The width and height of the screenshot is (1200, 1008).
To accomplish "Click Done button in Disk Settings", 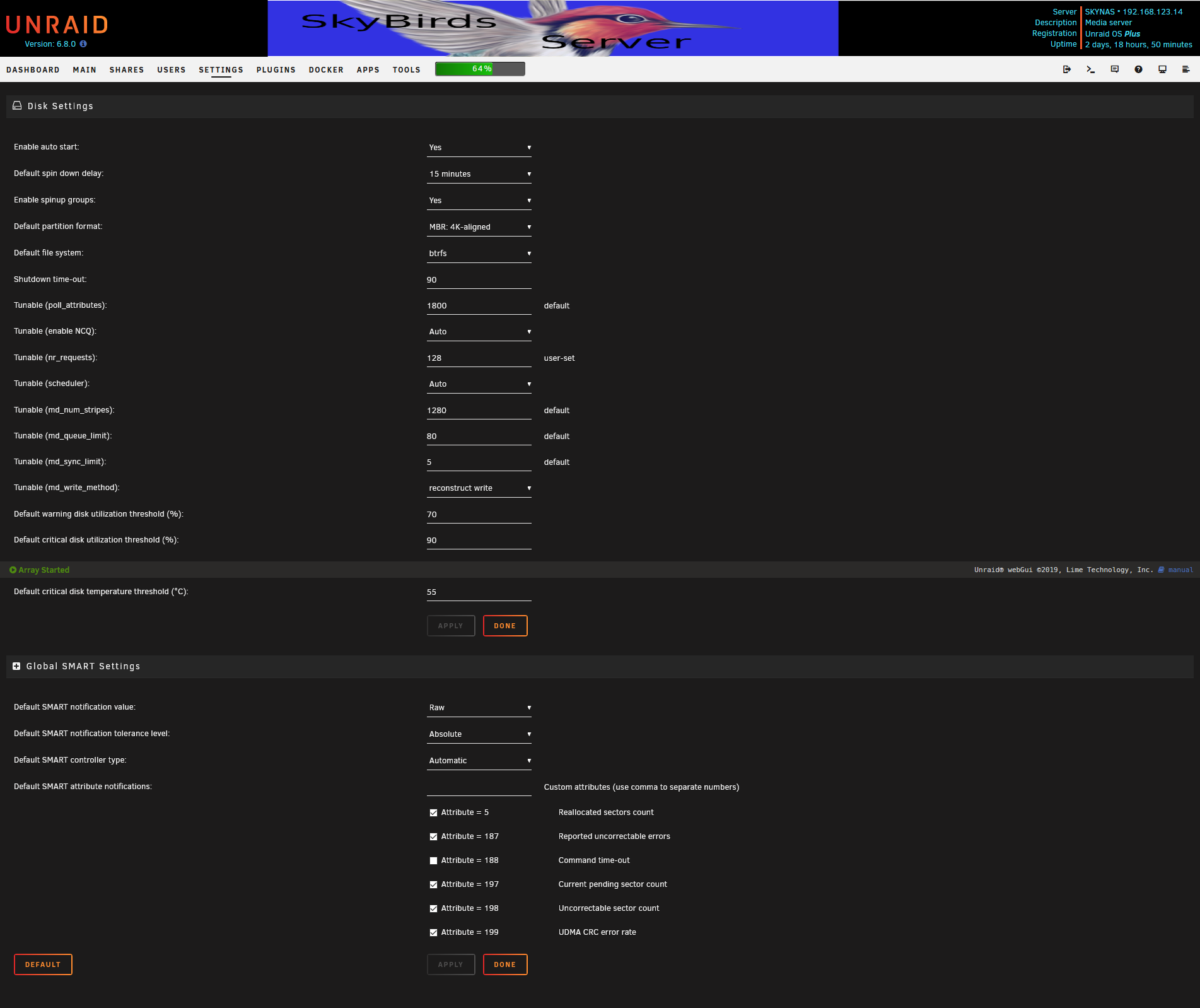I will pyautogui.click(x=505, y=626).
